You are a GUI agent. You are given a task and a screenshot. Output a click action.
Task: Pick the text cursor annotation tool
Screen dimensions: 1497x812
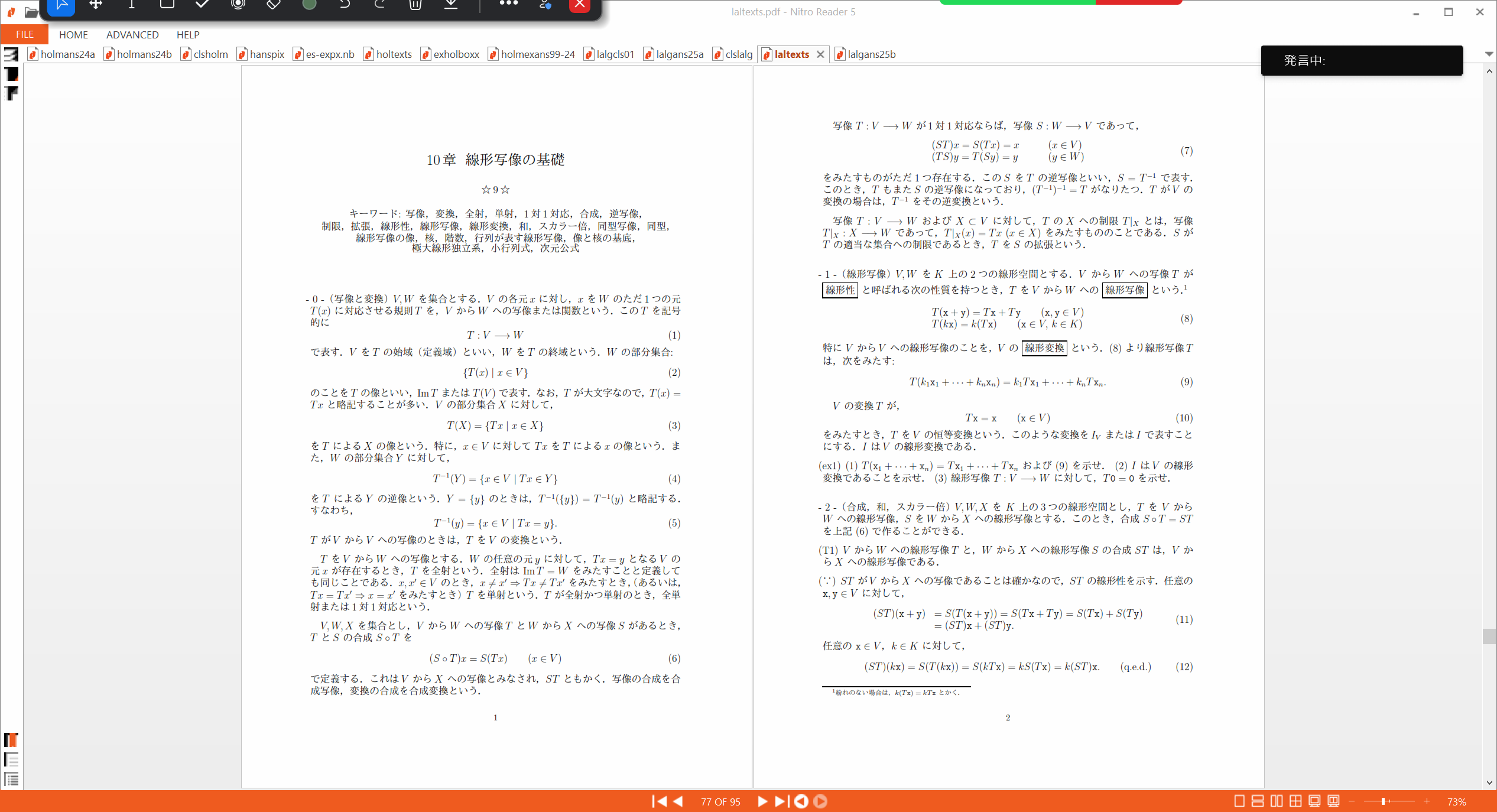(x=132, y=5)
